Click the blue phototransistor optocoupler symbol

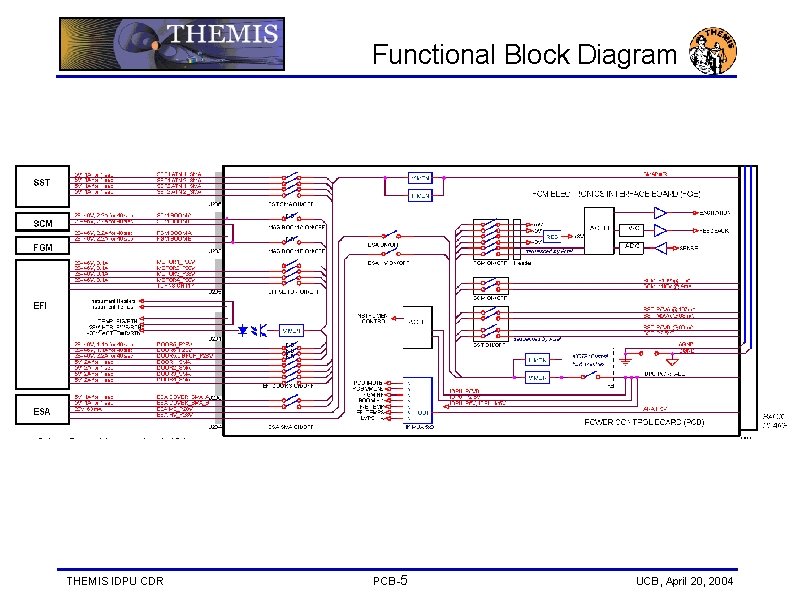point(261,331)
